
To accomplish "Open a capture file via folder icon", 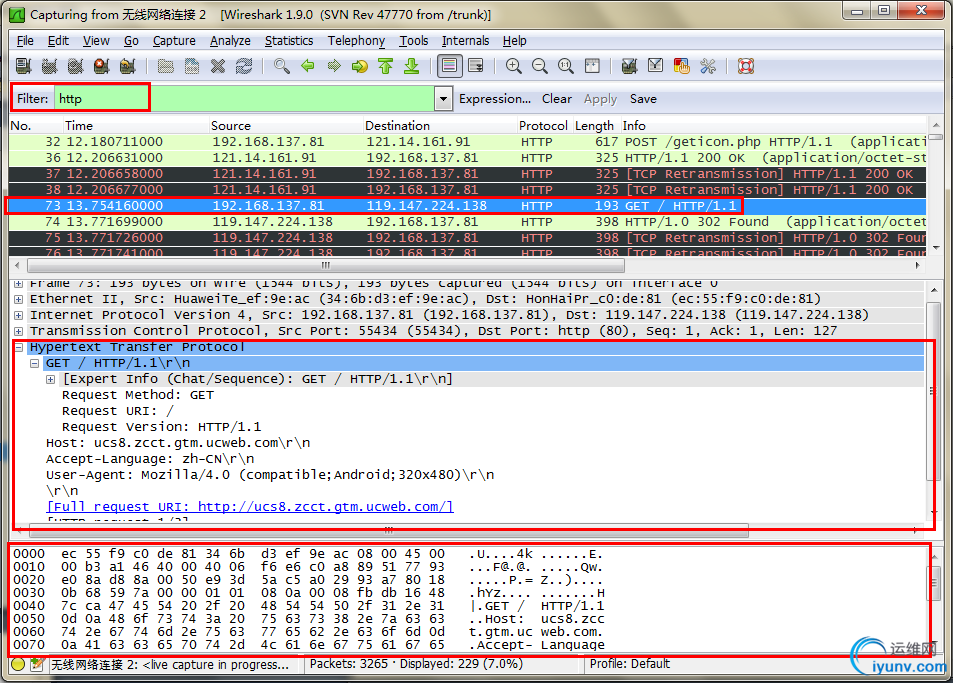I will 165,66.
